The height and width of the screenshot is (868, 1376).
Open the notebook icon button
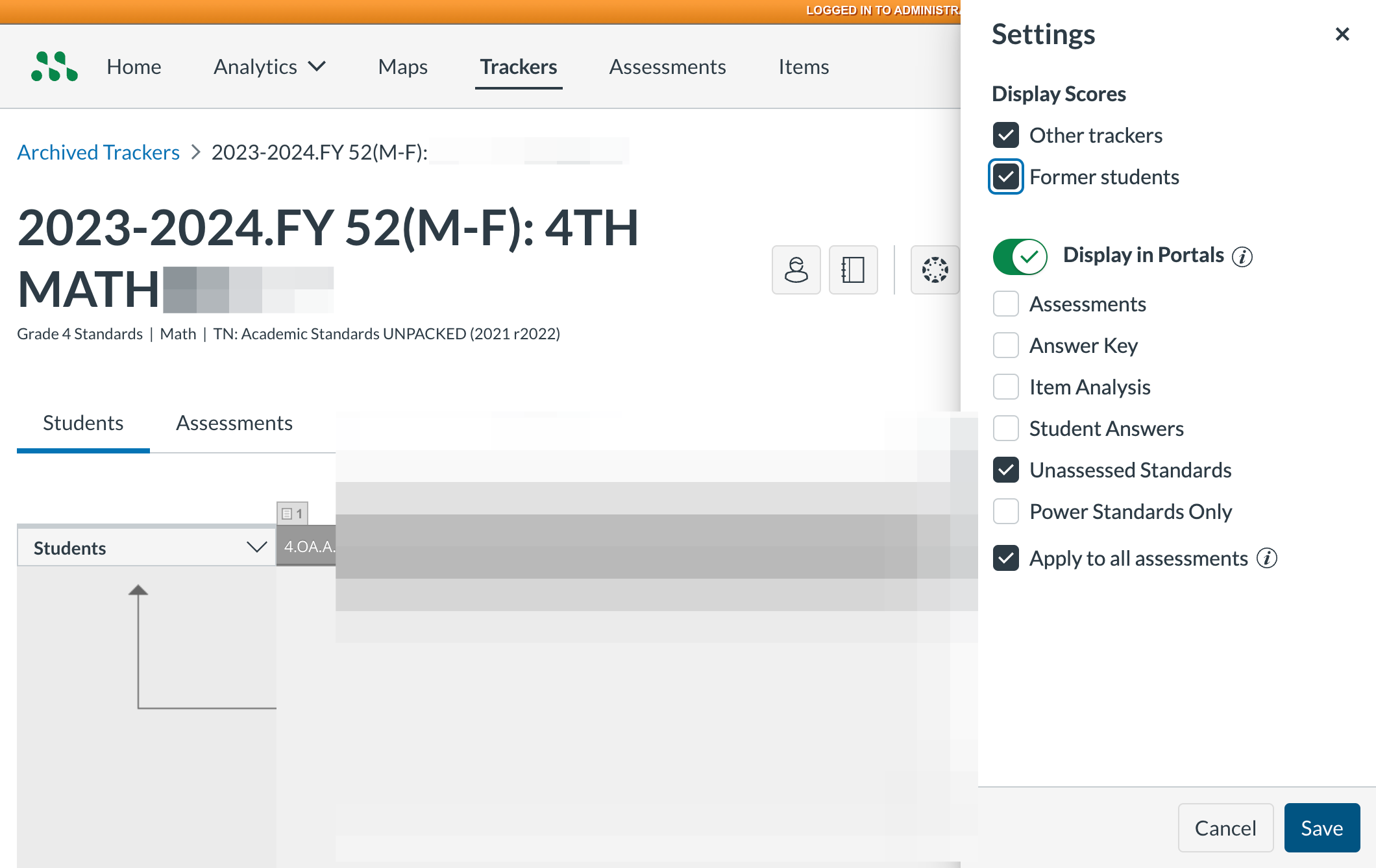pos(853,269)
